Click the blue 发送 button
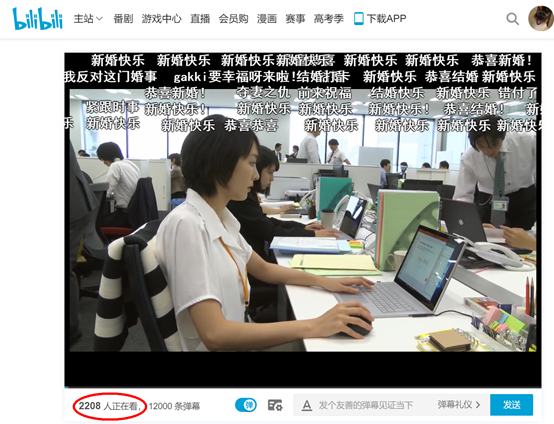The image size is (554, 424). 511,405
